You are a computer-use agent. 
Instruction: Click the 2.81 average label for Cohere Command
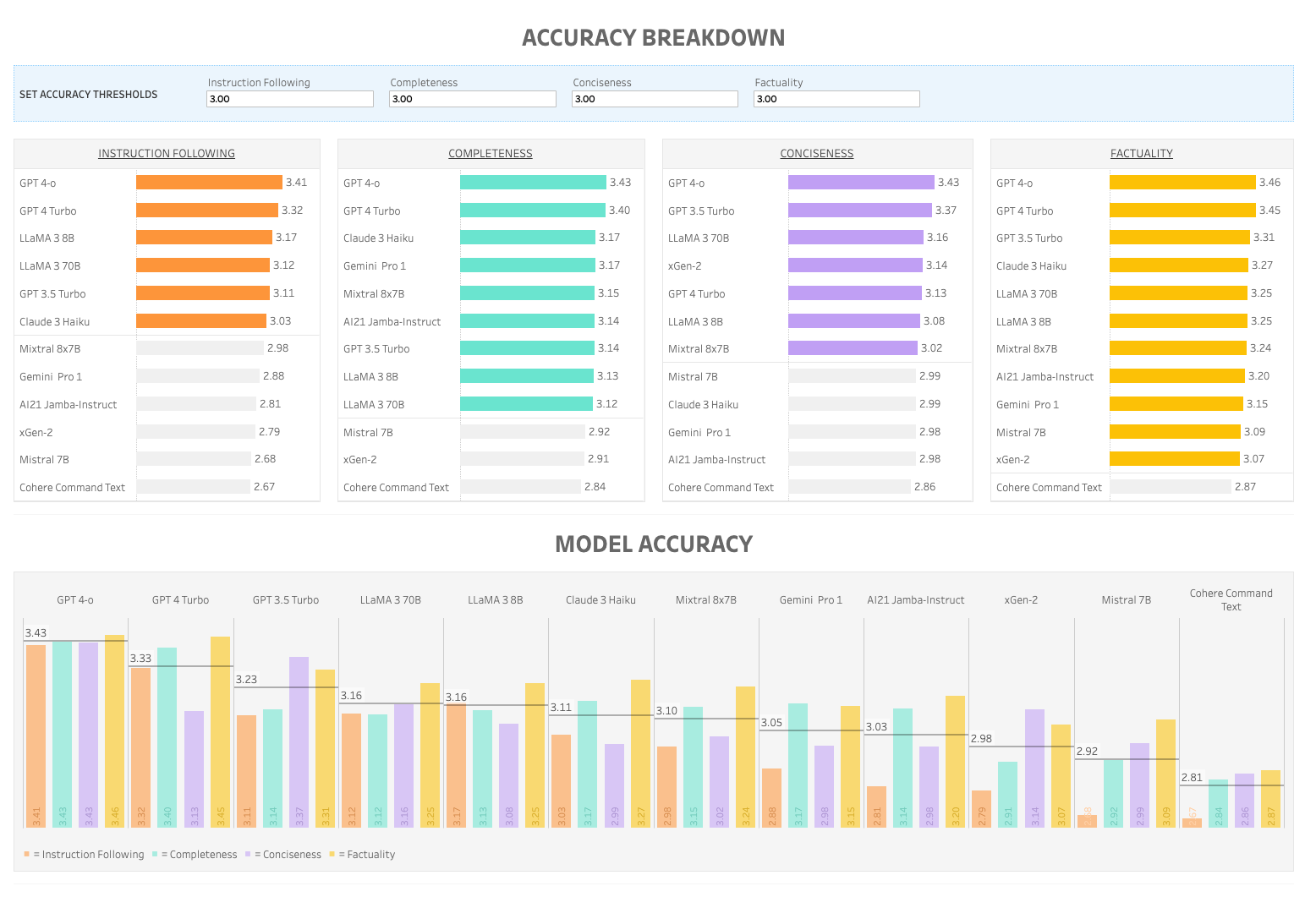pos(1192,778)
